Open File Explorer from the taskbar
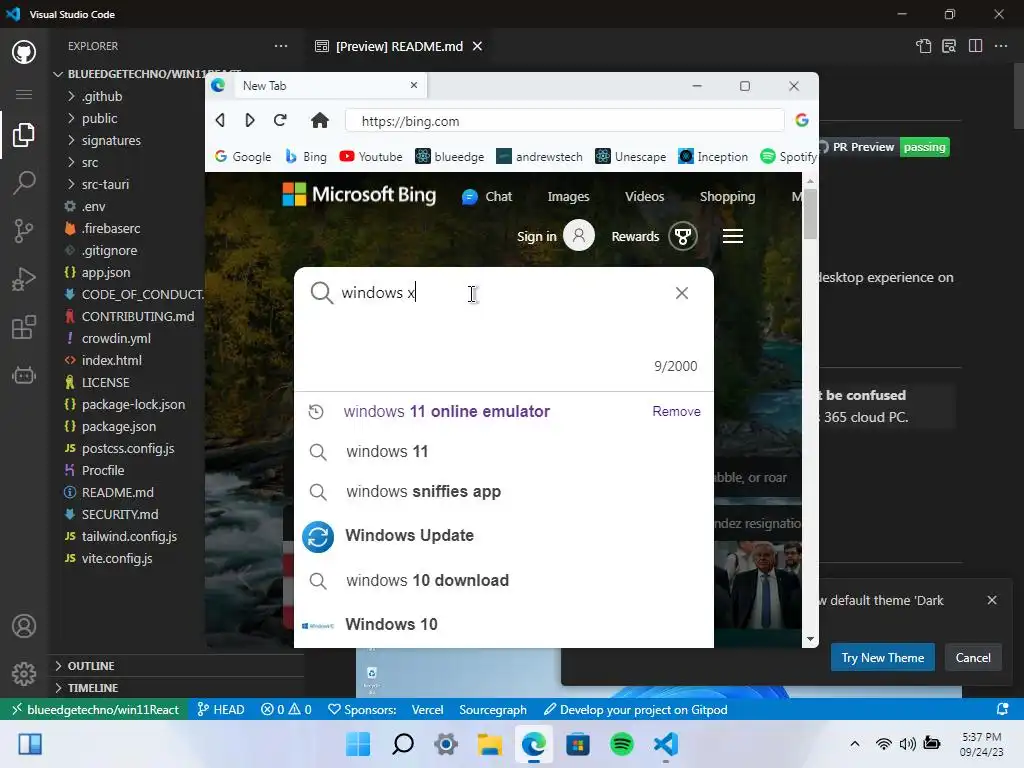1024x768 pixels. pyautogui.click(x=490, y=744)
